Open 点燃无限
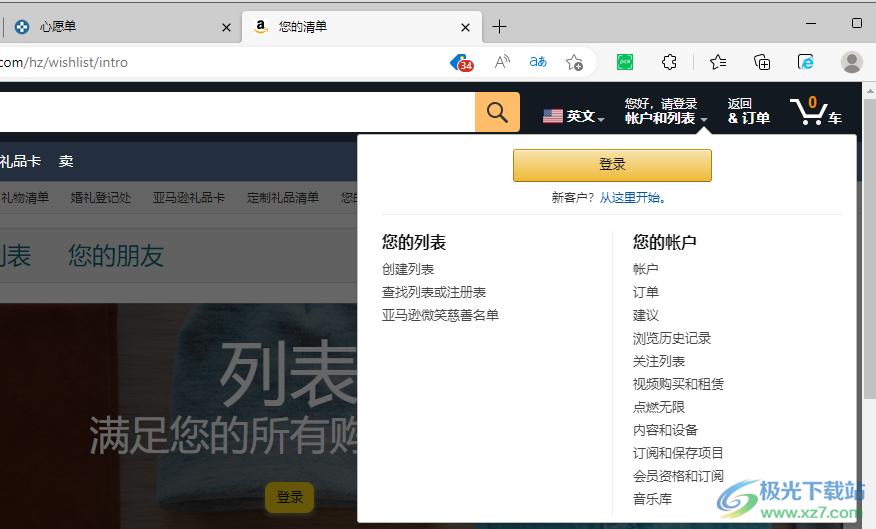The width and height of the screenshot is (876, 529). (659, 407)
